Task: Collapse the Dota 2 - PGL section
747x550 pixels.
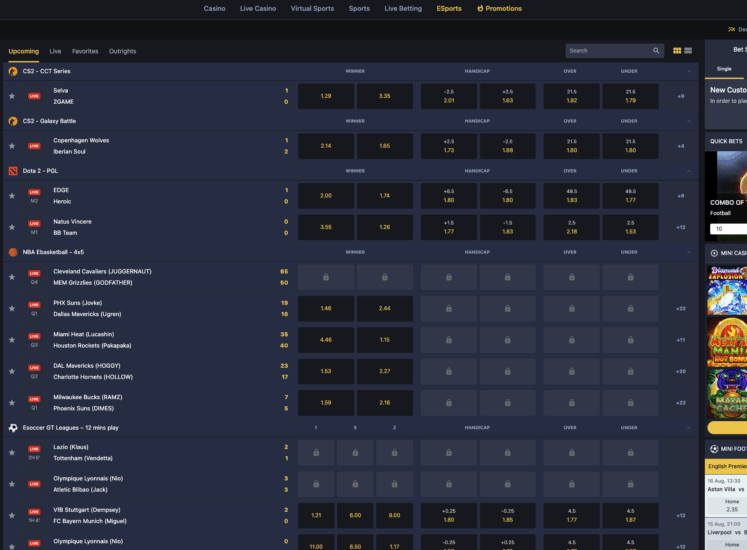Action: click(x=689, y=171)
